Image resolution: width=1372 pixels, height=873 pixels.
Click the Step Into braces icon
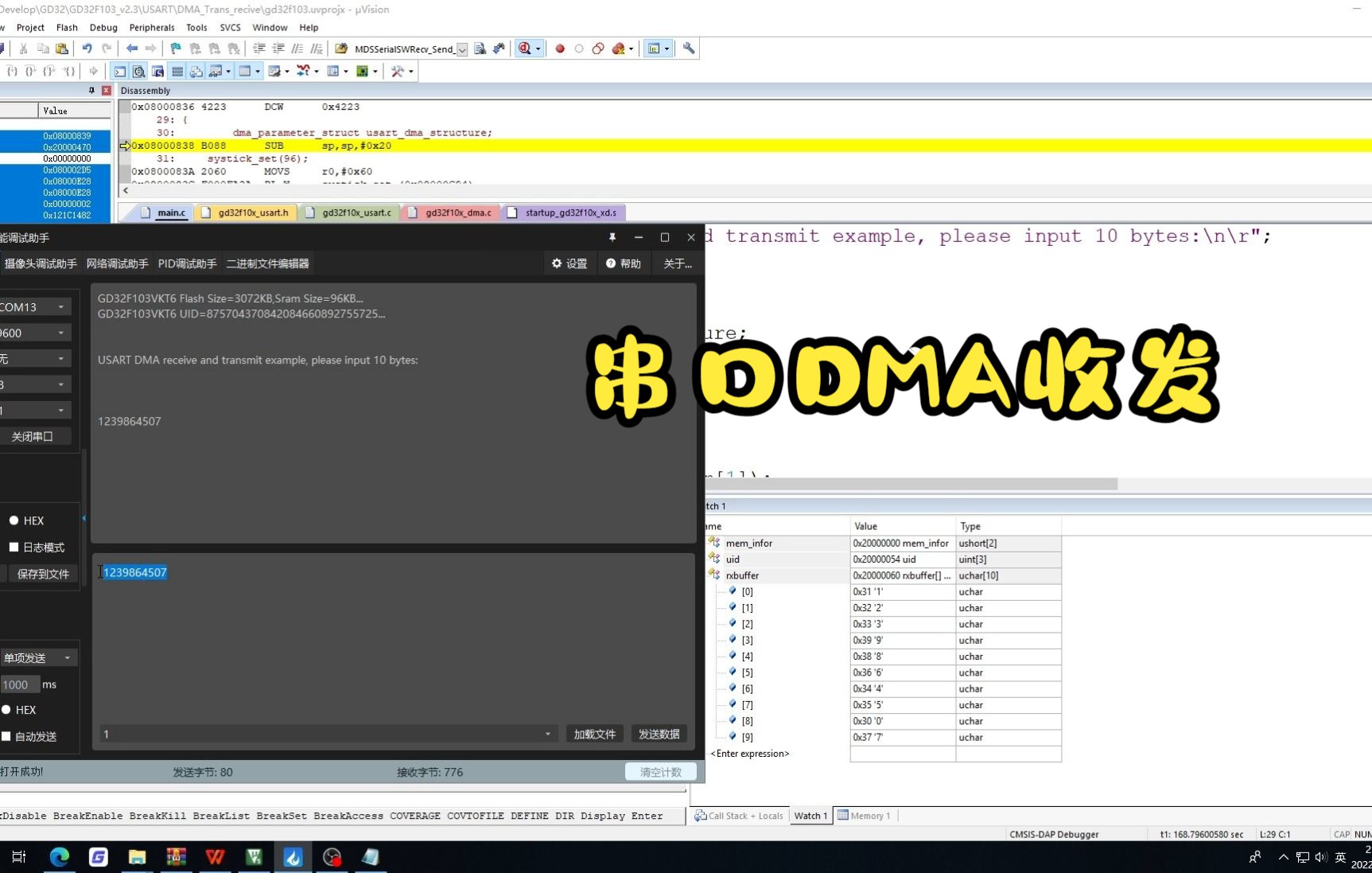tap(12, 71)
